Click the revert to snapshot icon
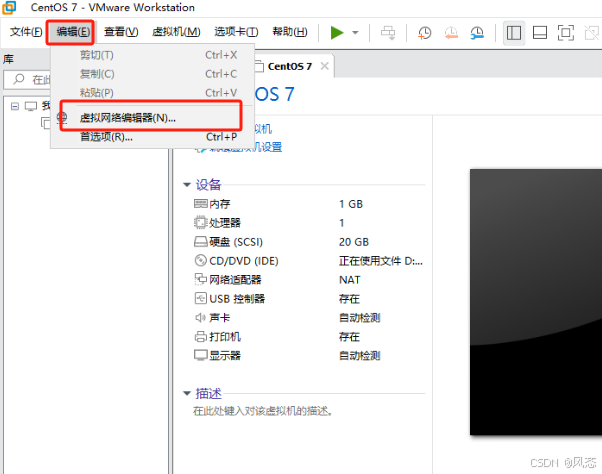The height and width of the screenshot is (474, 602). click(x=451, y=33)
